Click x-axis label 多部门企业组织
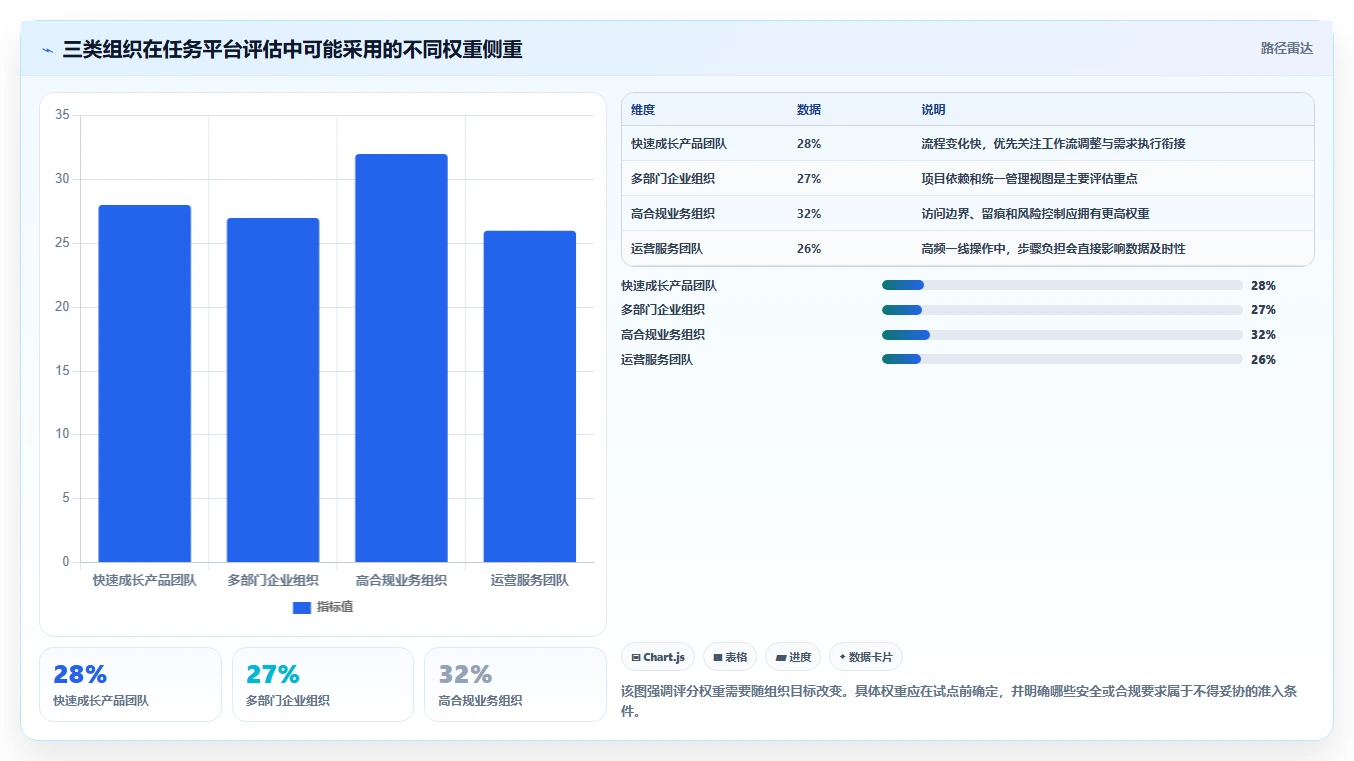Screen dimensions: 1354x761 click(273, 580)
